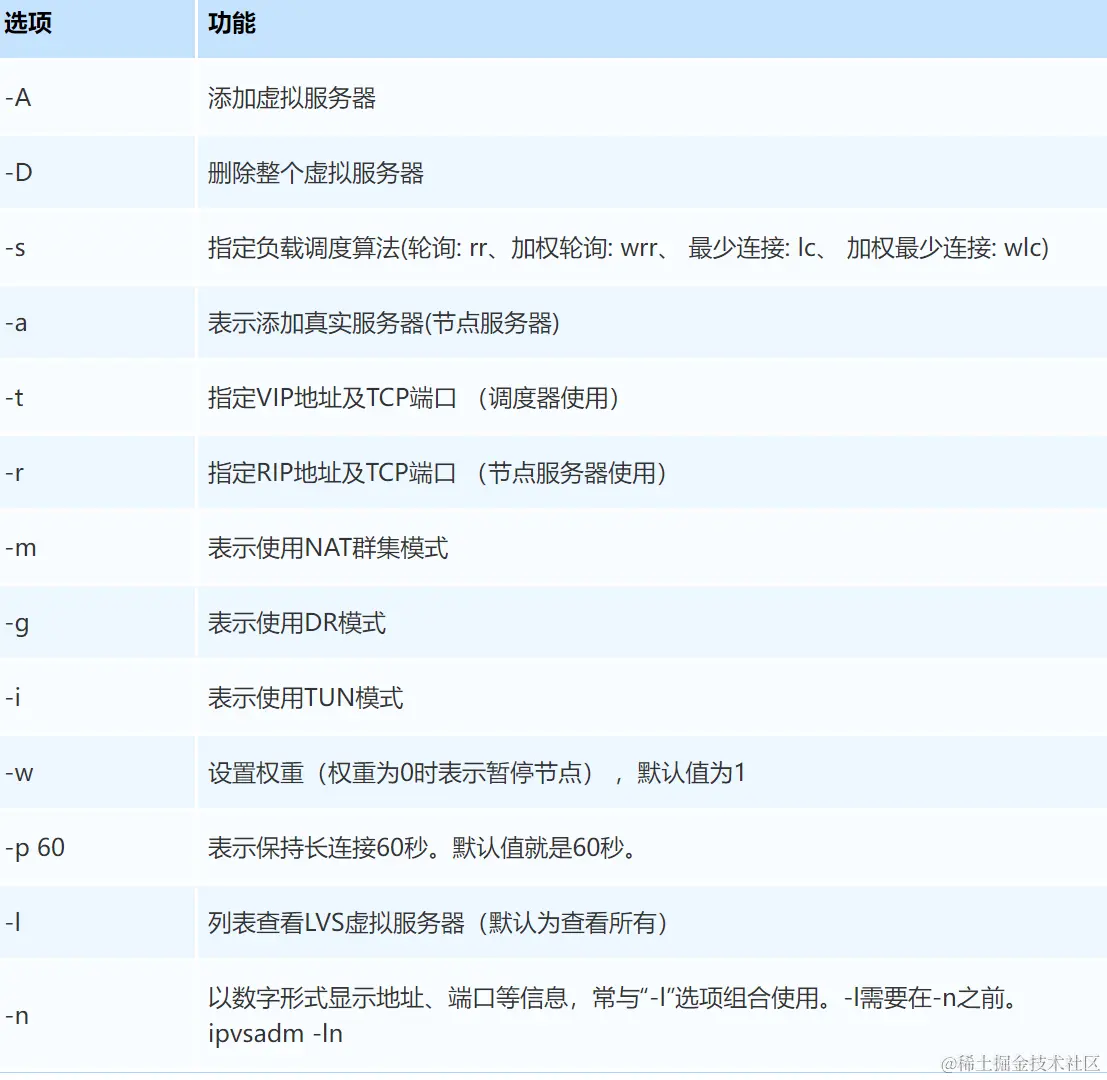
Task: Click the 功能 column header
Action: tap(230, 22)
